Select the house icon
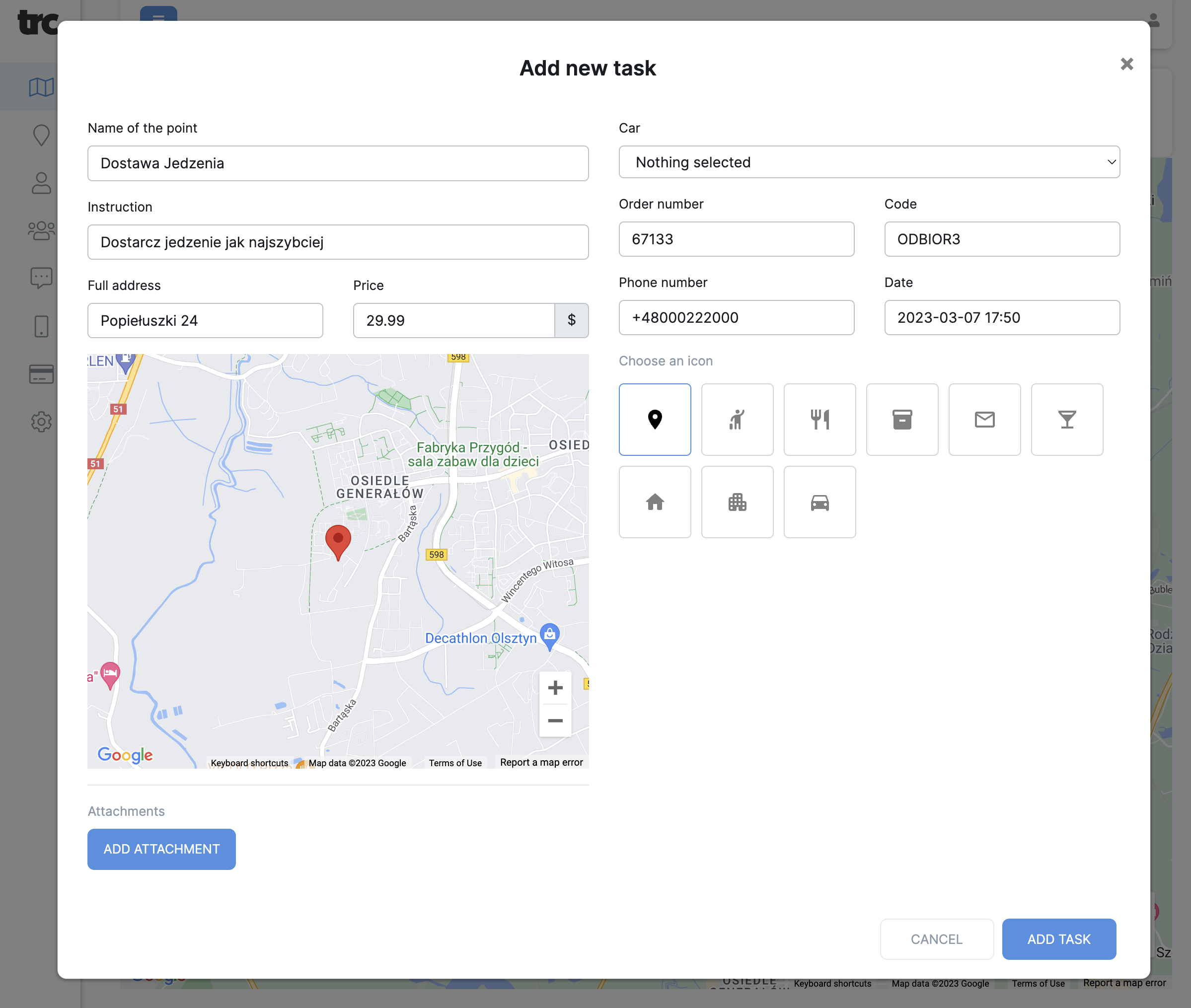Viewport: 1191px width, 1008px height. tap(655, 502)
